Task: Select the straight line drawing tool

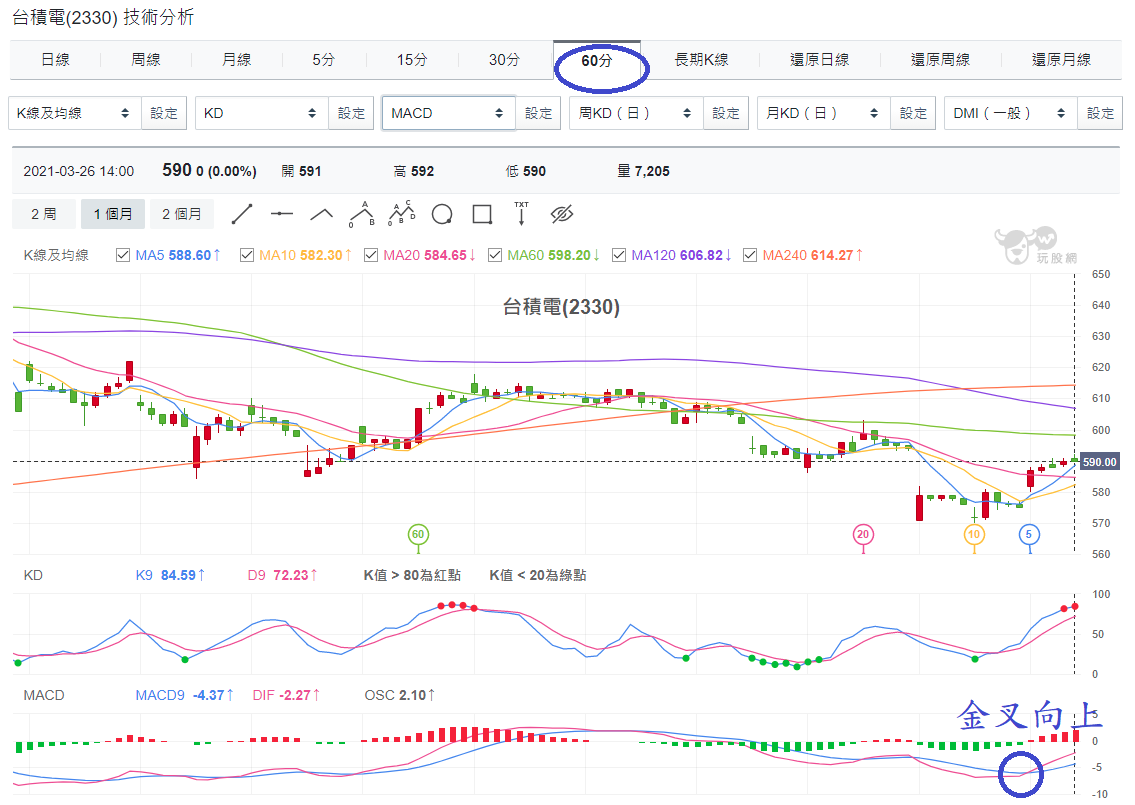Action: 242,214
